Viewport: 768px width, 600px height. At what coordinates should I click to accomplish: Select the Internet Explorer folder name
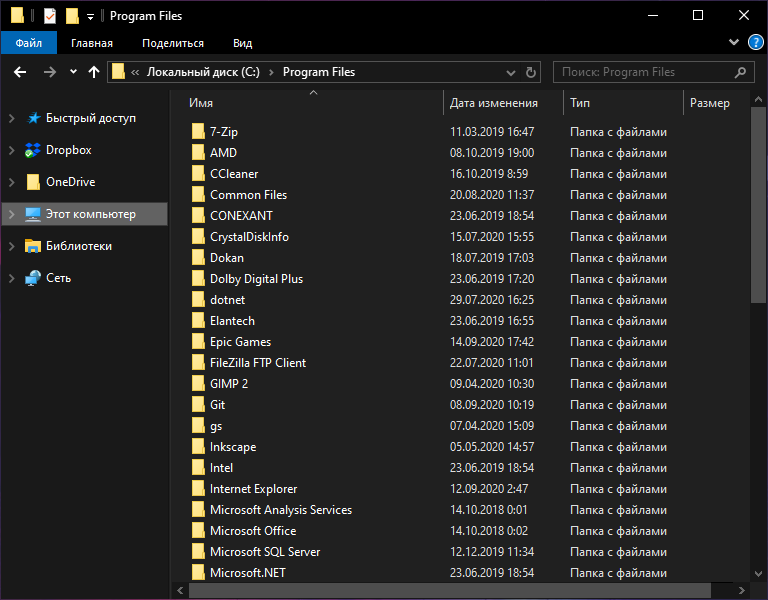pyautogui.click(x=254, y=489)
